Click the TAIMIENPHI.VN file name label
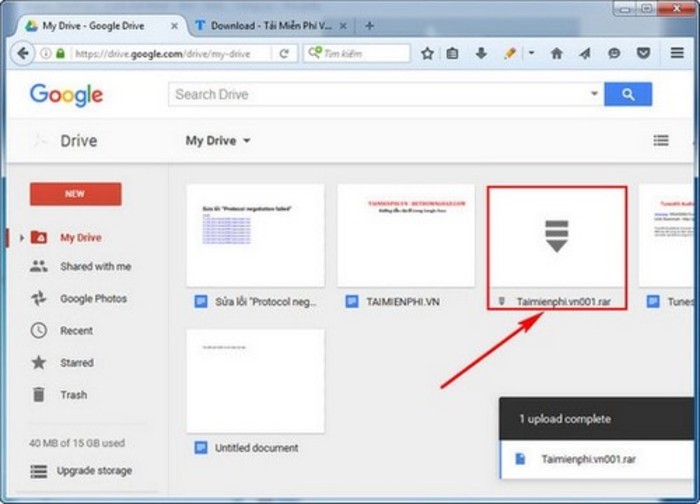This screenshot has height=504, width=700. click(x=403, y=302)
